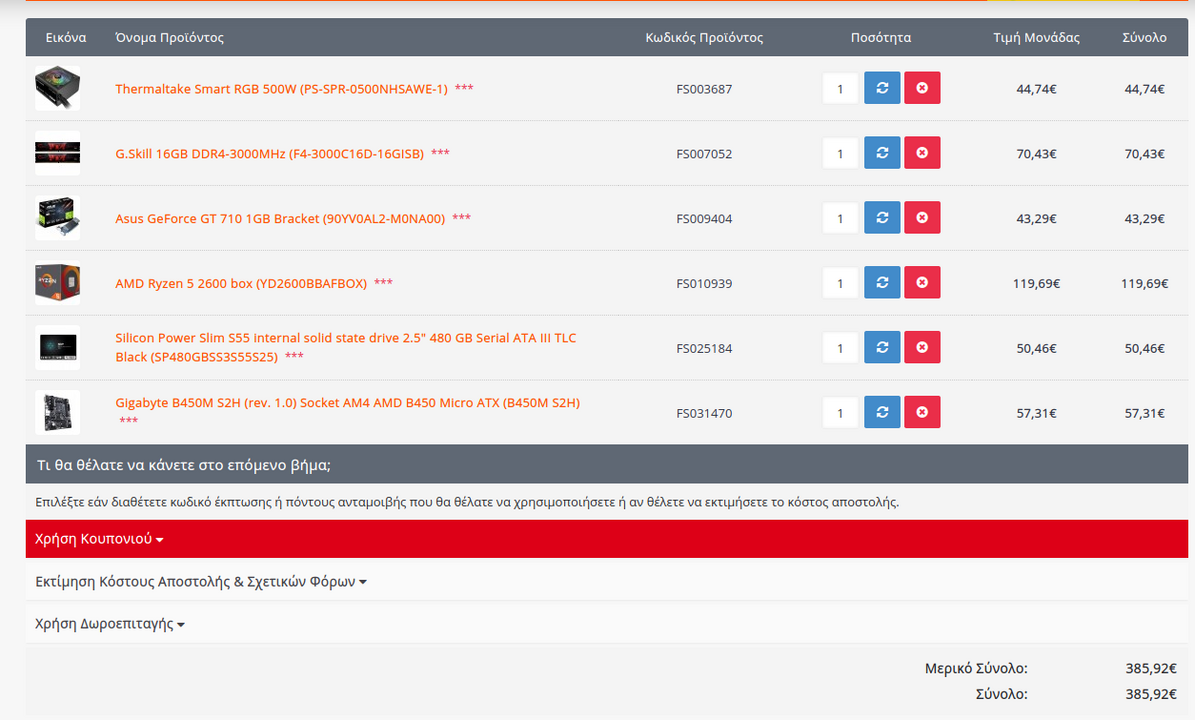Open Gigabyte B450M S2H product link
1195x720 pixels.
coord(348,403)
